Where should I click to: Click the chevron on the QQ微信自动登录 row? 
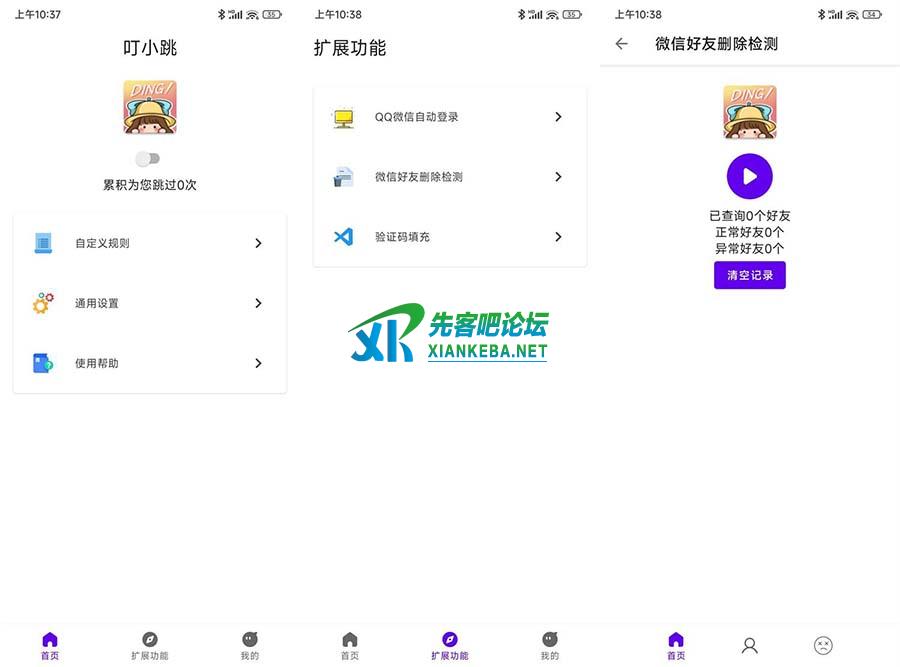(558, 117)
